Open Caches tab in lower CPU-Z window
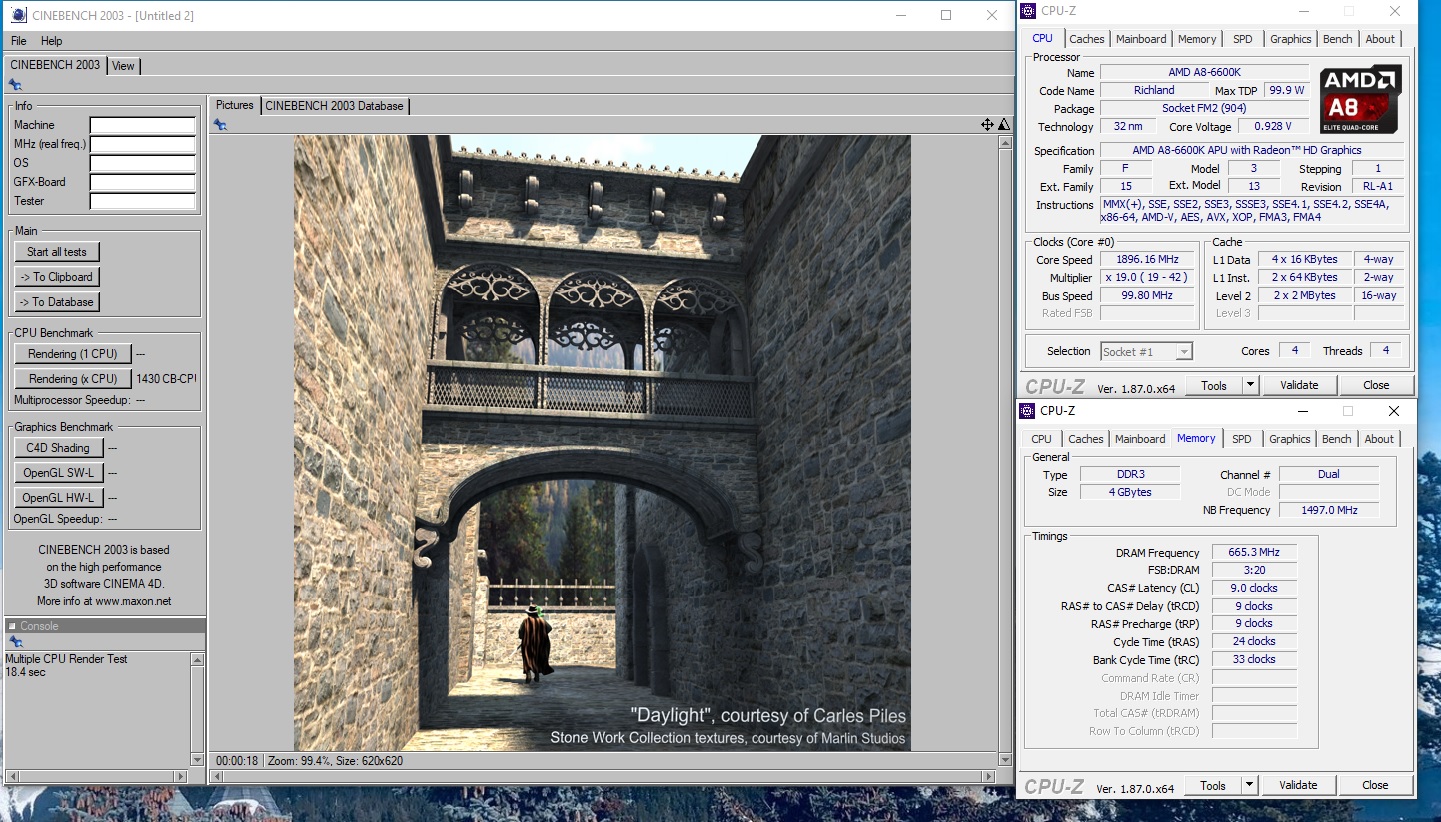 (x=1085, y=439)
